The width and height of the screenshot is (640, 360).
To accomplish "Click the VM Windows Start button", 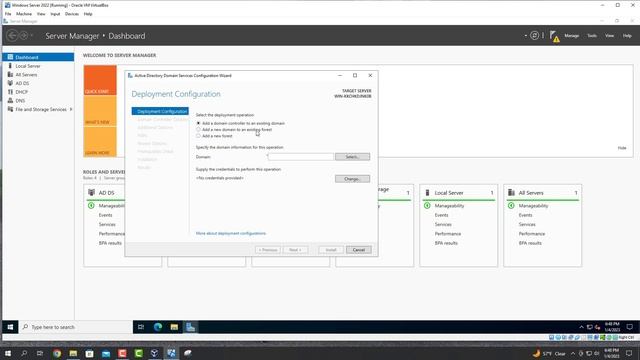I will [10, 327].
